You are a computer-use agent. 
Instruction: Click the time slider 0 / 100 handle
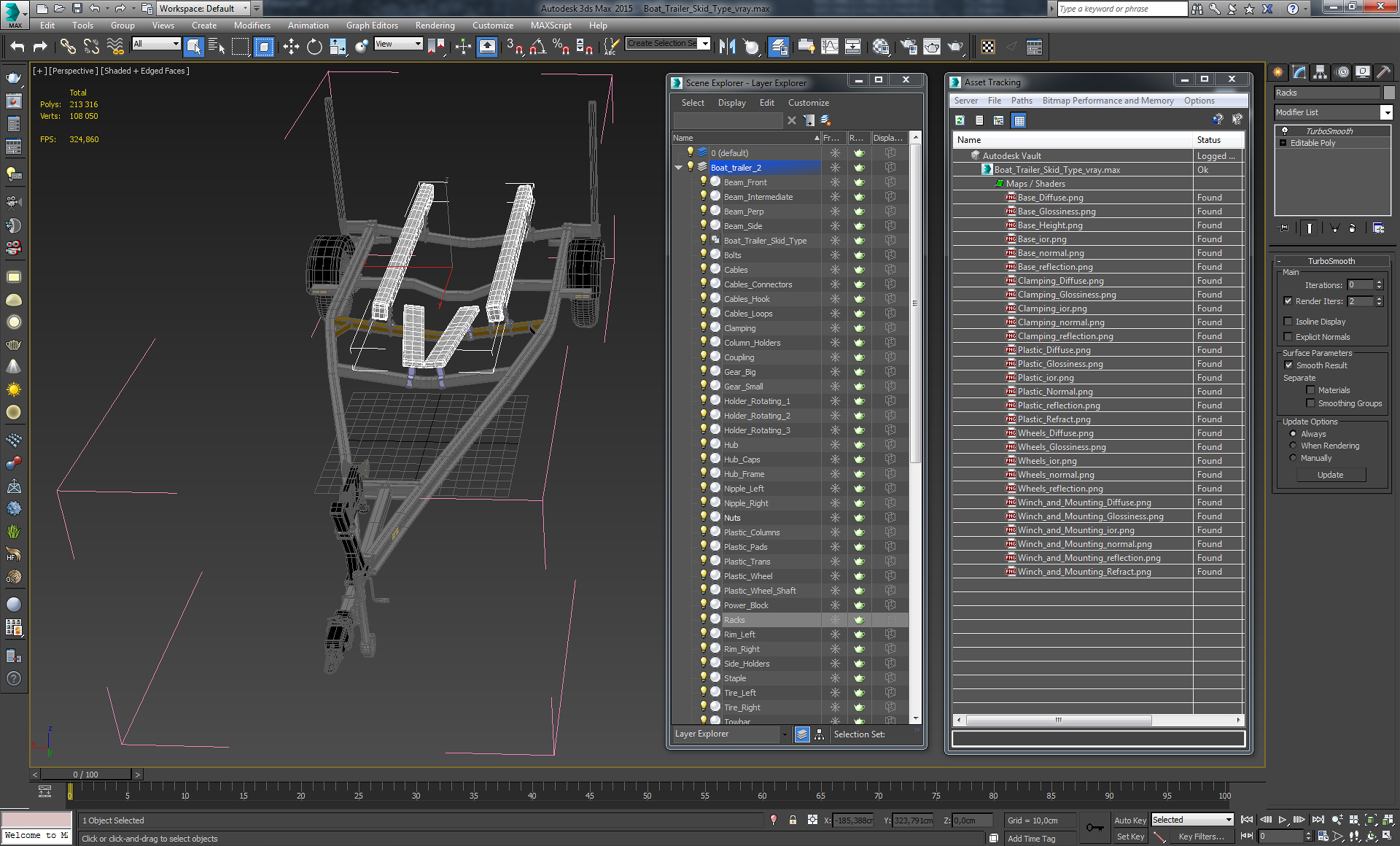click(85, 775)
